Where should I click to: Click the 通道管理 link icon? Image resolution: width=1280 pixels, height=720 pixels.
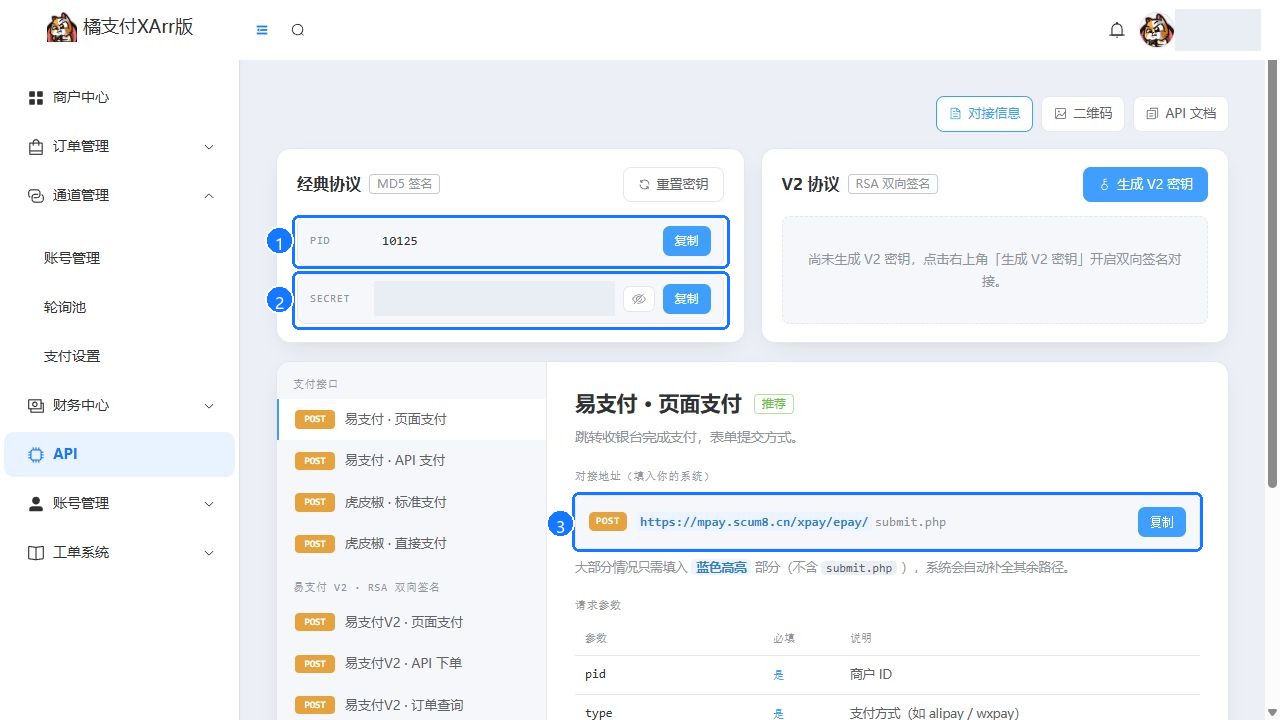click(36, 196)
